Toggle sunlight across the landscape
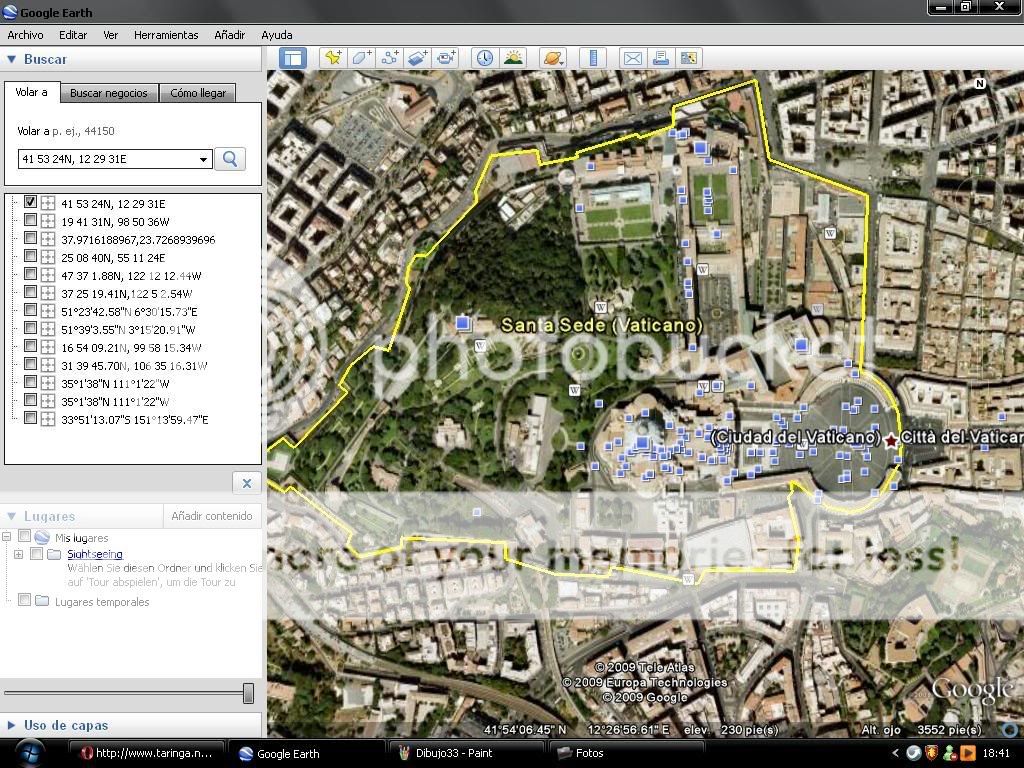 click(x=513, y=58)
